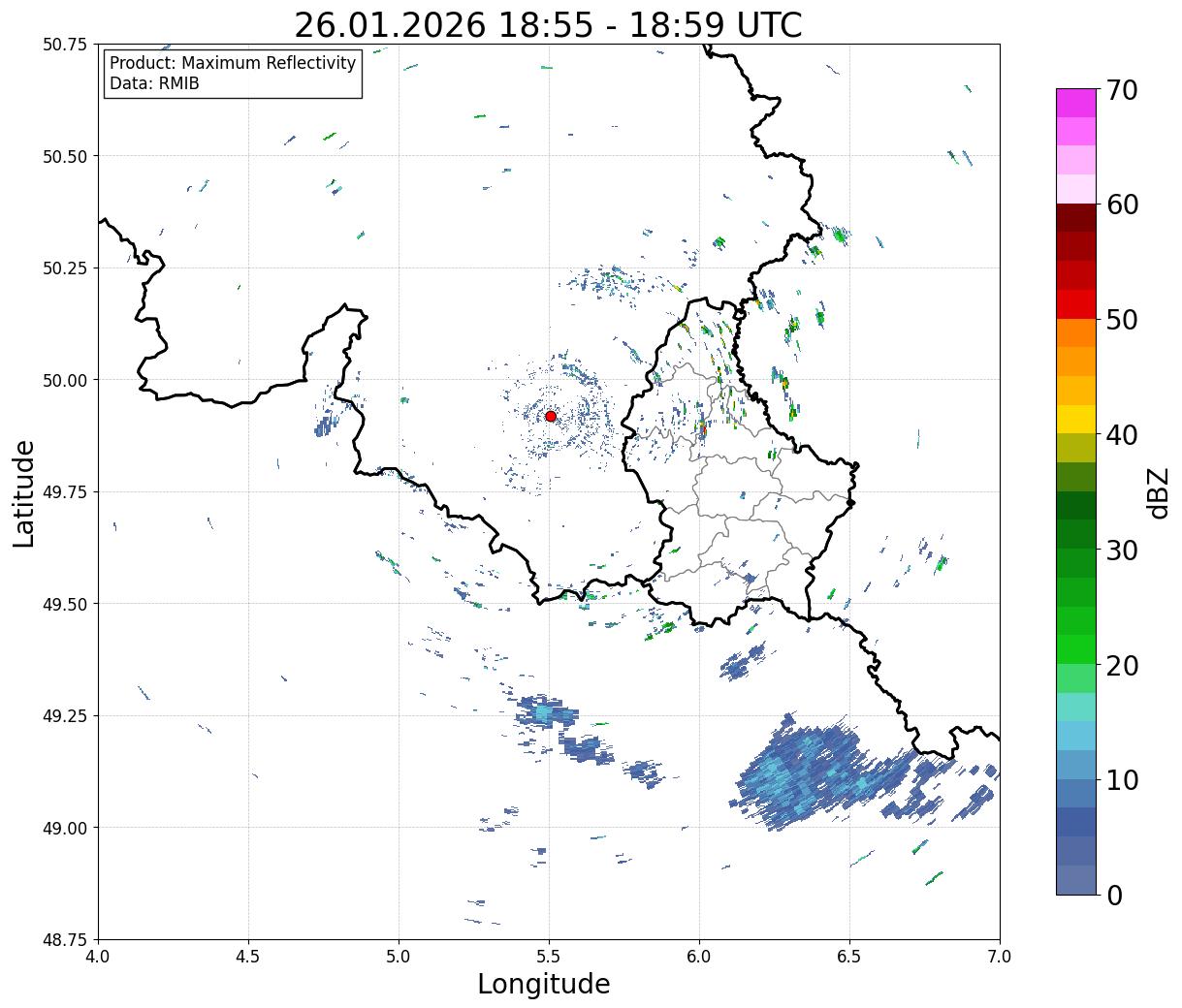Click the colorbar tick label "30"
The height and width of the screenshot is (1008, 1182).
[1121, 550]
